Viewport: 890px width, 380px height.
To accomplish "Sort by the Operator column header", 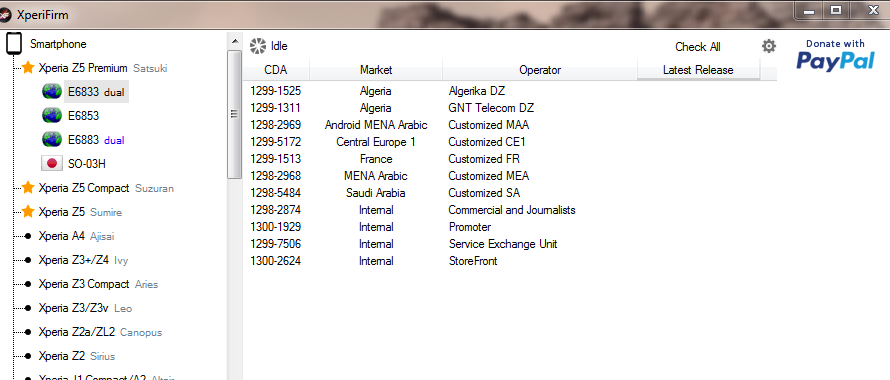I will [x=540, y=70].
